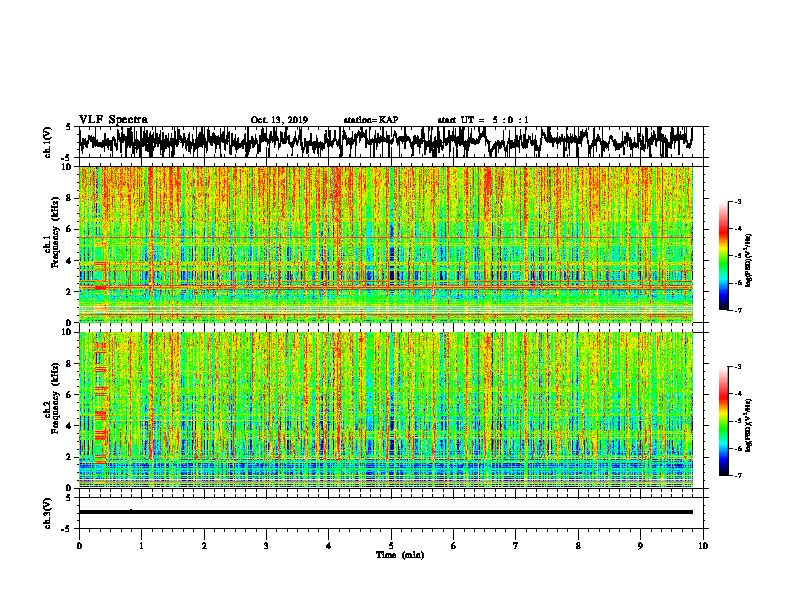Click the time axis tick label "9"
Screen dimensions: 792x612
pos(640,546)
